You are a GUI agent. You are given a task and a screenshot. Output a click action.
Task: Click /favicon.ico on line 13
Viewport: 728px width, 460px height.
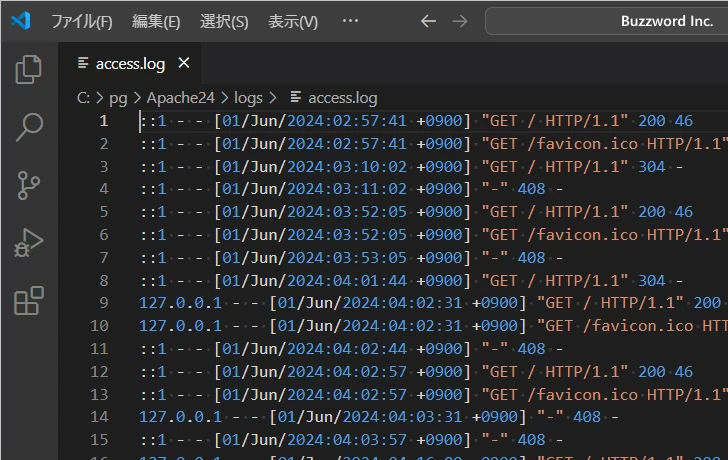point(583,395)
